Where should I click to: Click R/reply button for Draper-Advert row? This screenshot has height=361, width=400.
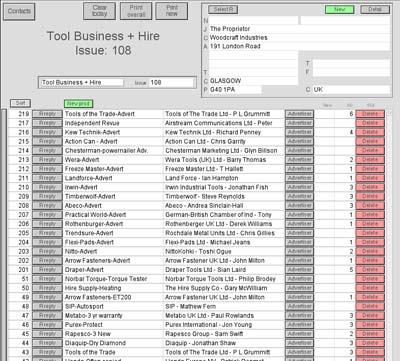[x=47, y=270]
